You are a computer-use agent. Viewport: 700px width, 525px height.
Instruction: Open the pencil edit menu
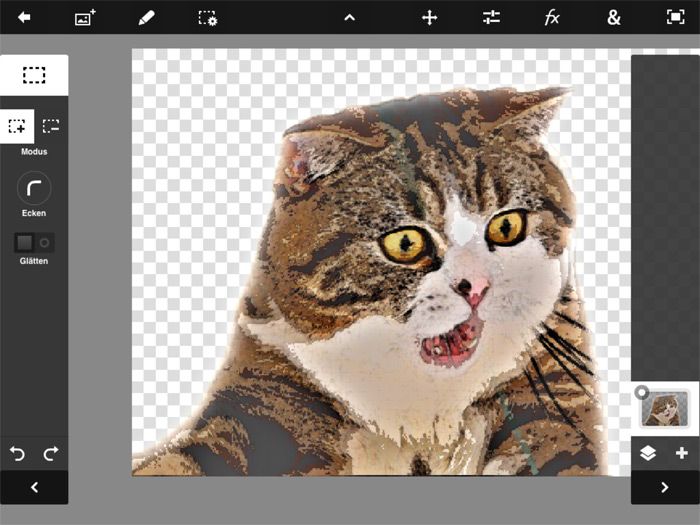[x=146, y=17]
